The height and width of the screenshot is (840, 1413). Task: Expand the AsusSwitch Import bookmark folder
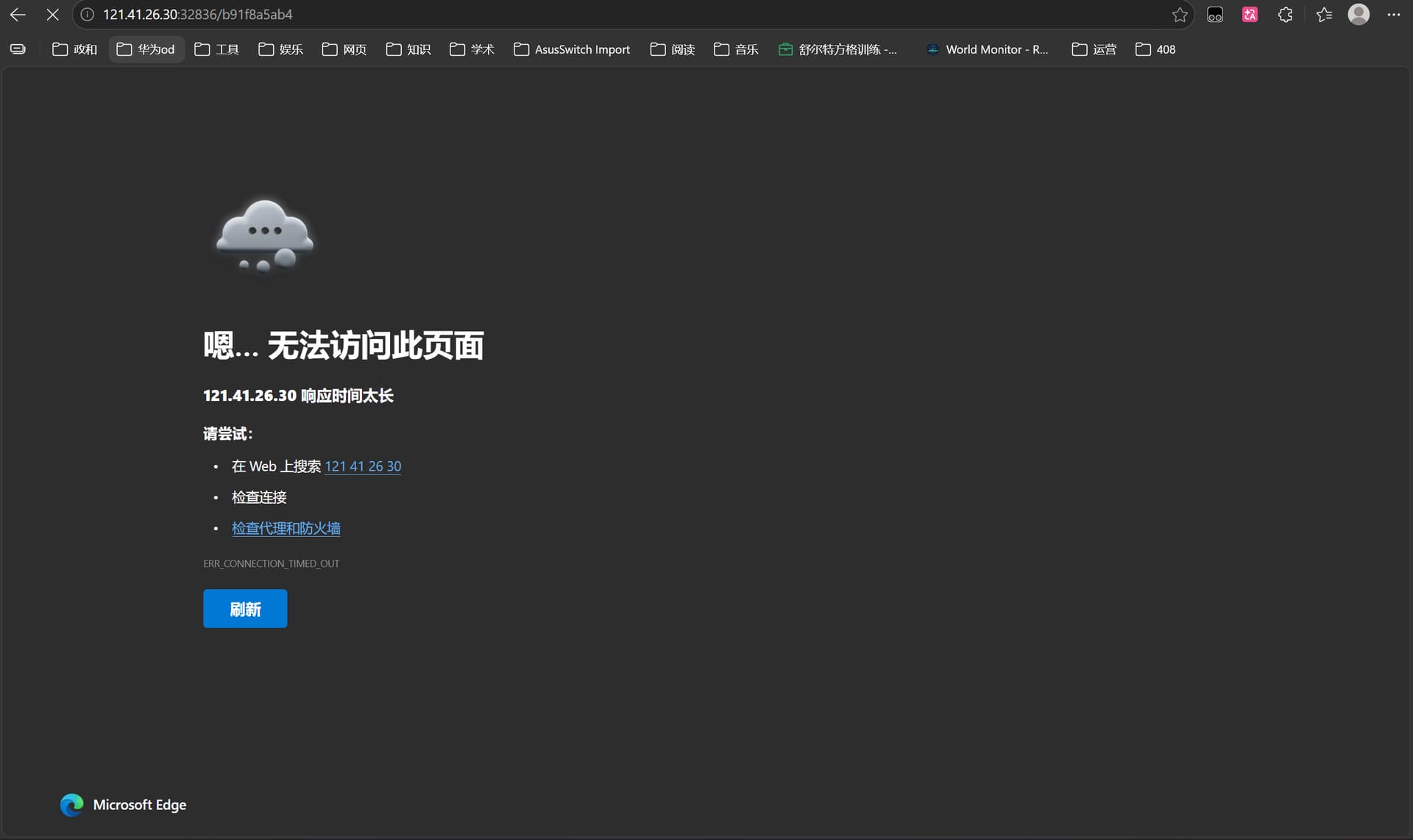pos(572,49)
